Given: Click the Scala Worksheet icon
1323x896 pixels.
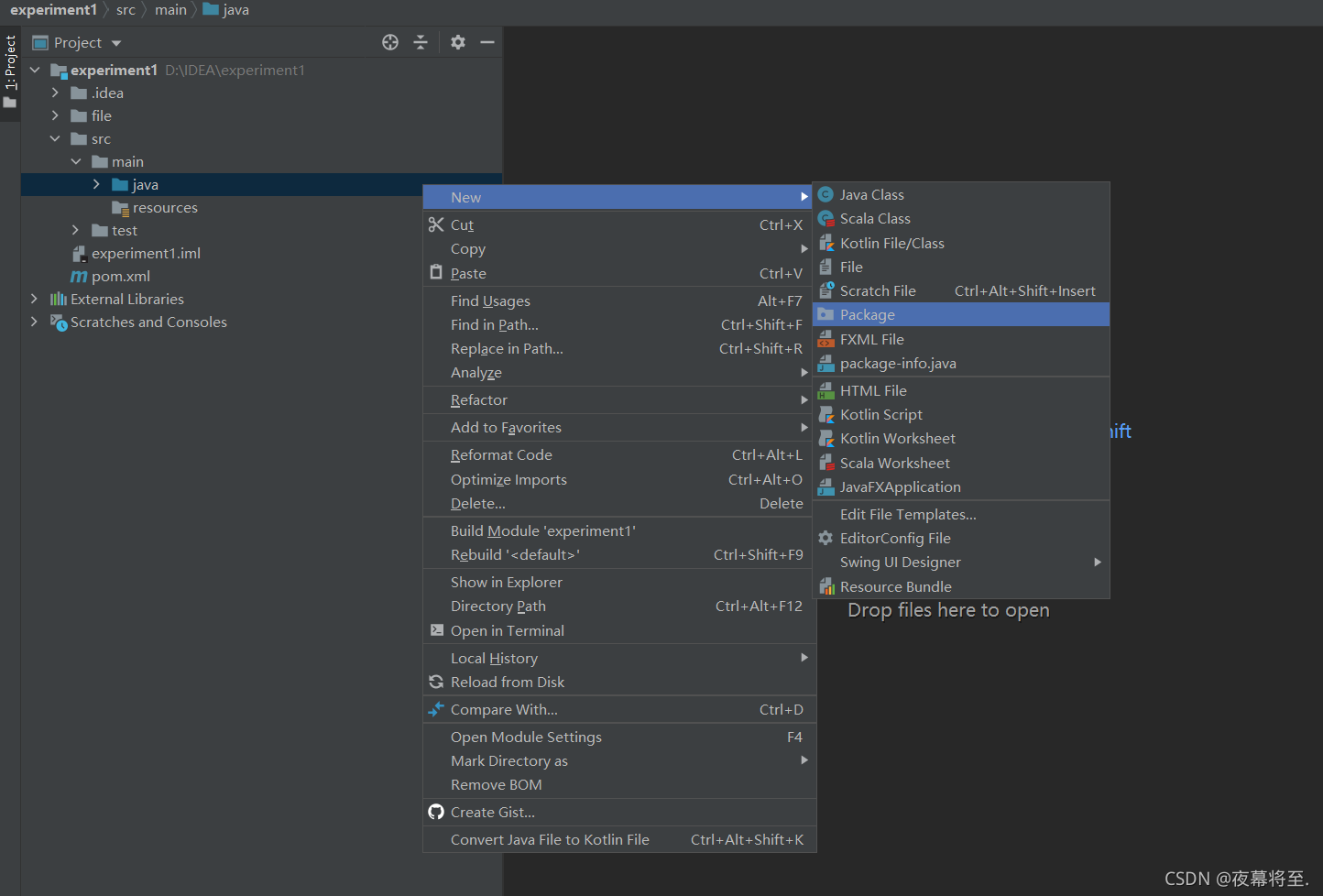Looking at the screenshot, I should click(826, 463).
